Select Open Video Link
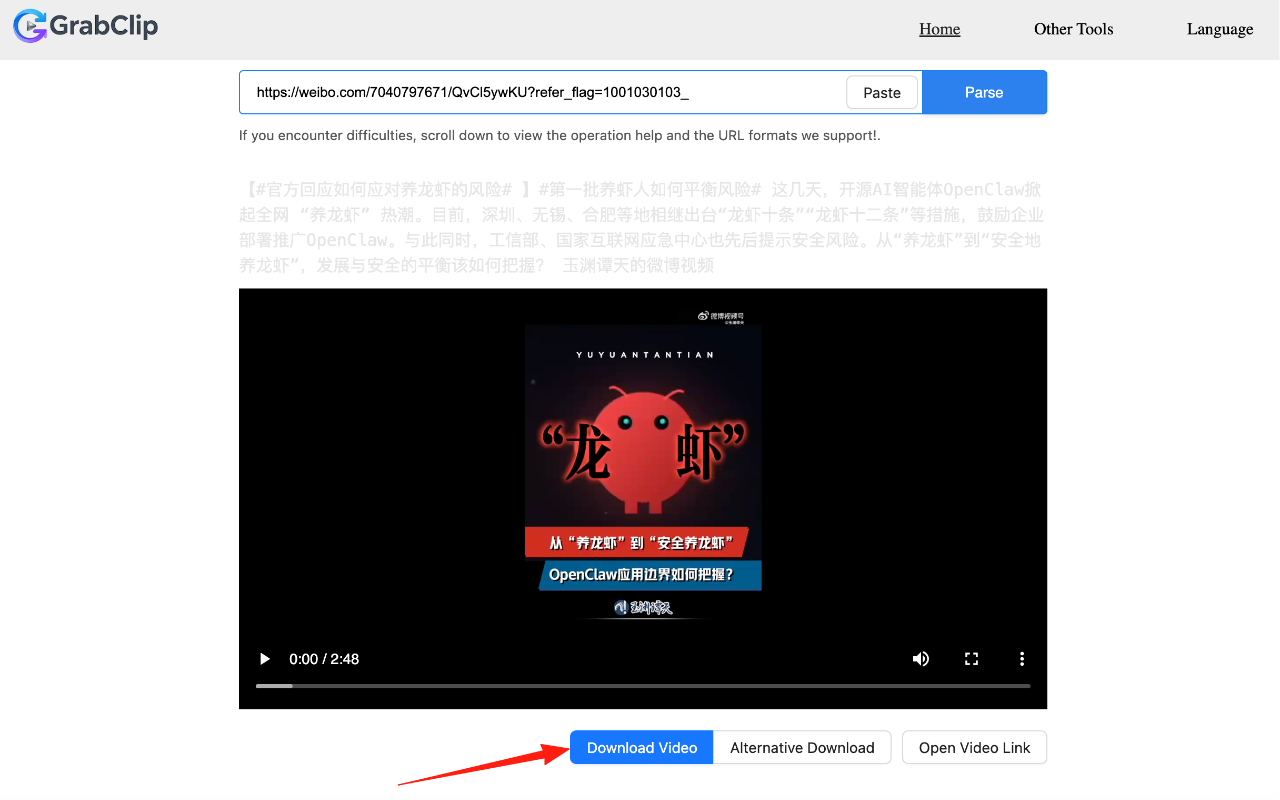 [x=974, y=748]
